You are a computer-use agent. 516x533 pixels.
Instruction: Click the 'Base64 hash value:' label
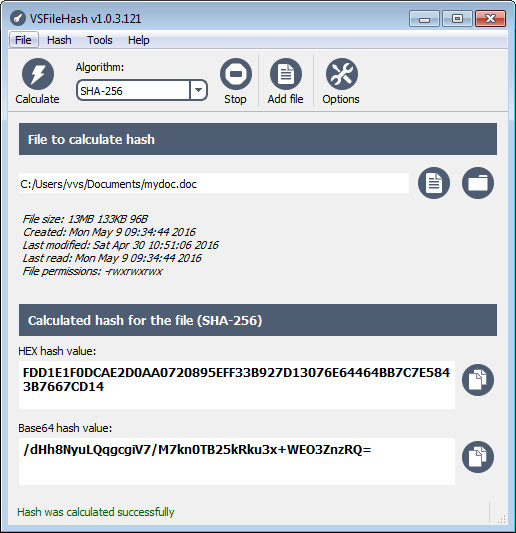65,428
